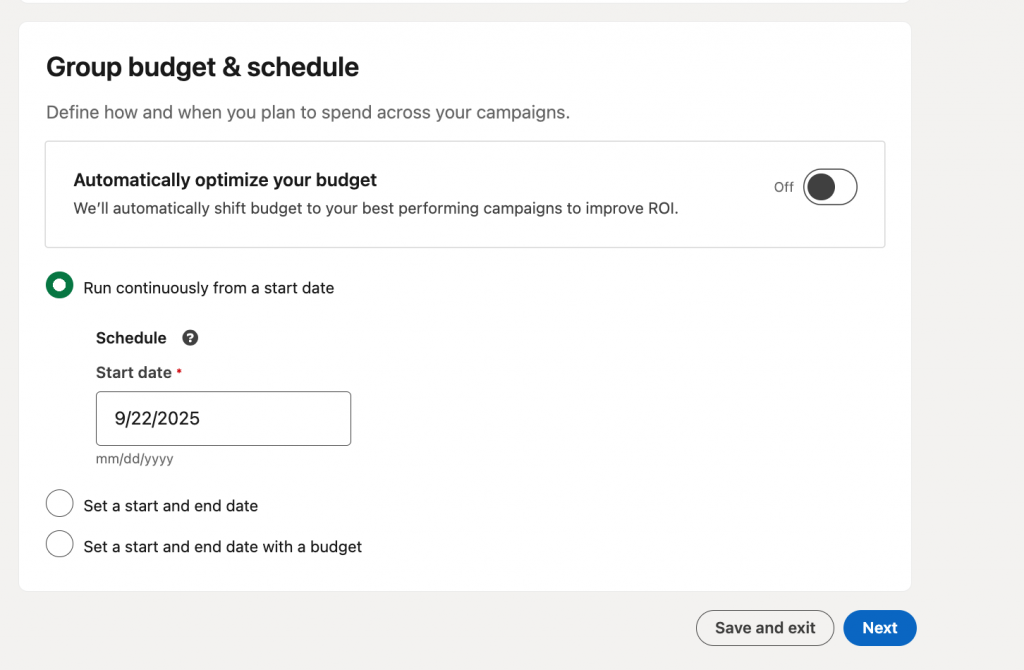Click the Run continuously from a start date label
The image size is (1024, 670).
[x=208, y=288]
